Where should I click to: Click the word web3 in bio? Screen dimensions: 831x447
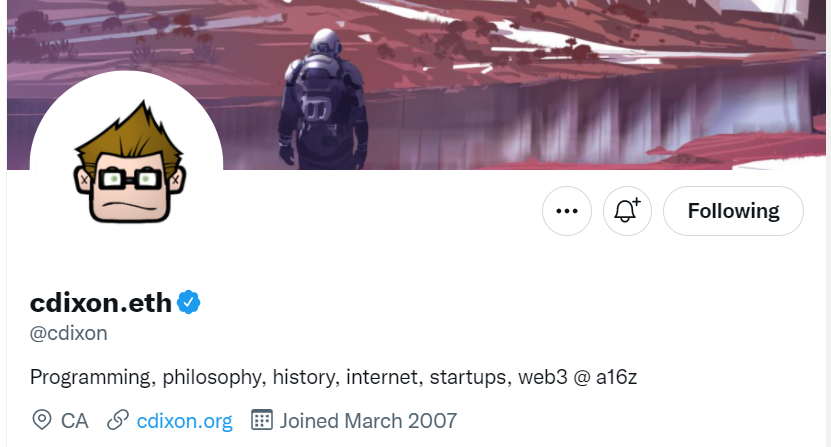coord(542,377)
